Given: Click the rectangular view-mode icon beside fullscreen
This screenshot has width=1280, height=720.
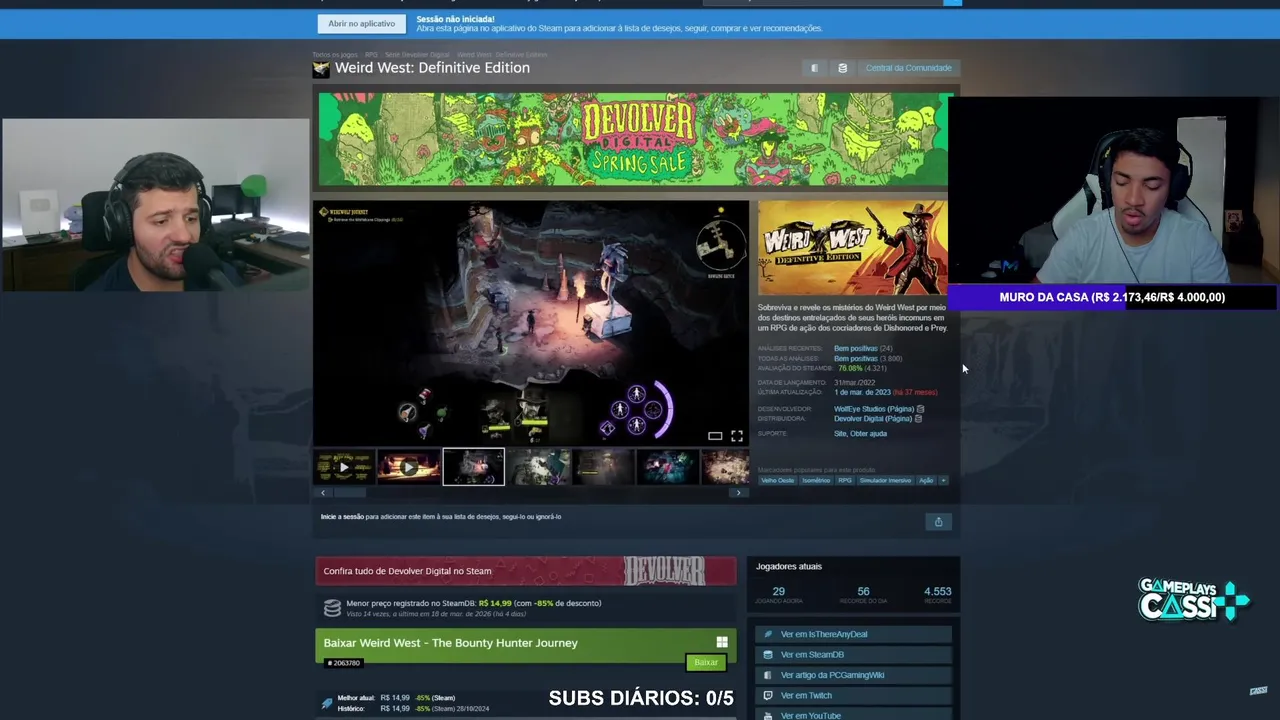Looking at the screenshot, I should 715,436.
